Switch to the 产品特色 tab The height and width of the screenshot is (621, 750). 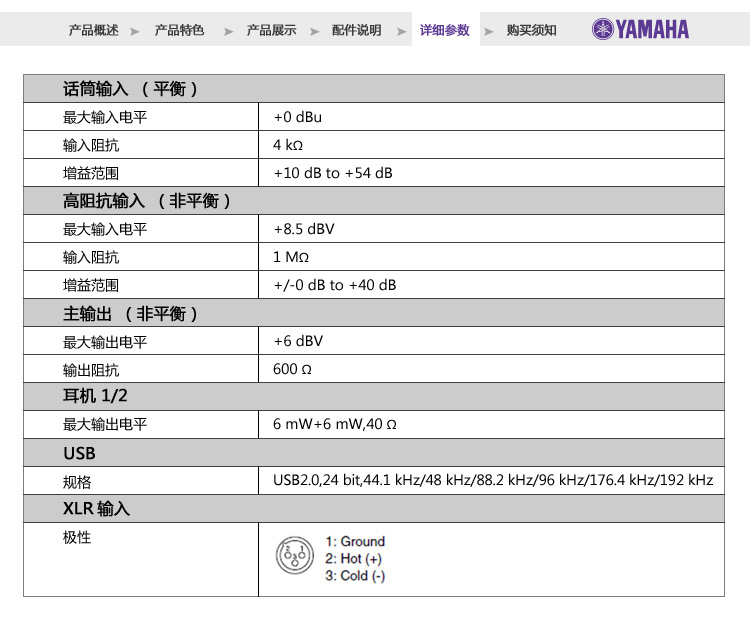click(179, 30)
